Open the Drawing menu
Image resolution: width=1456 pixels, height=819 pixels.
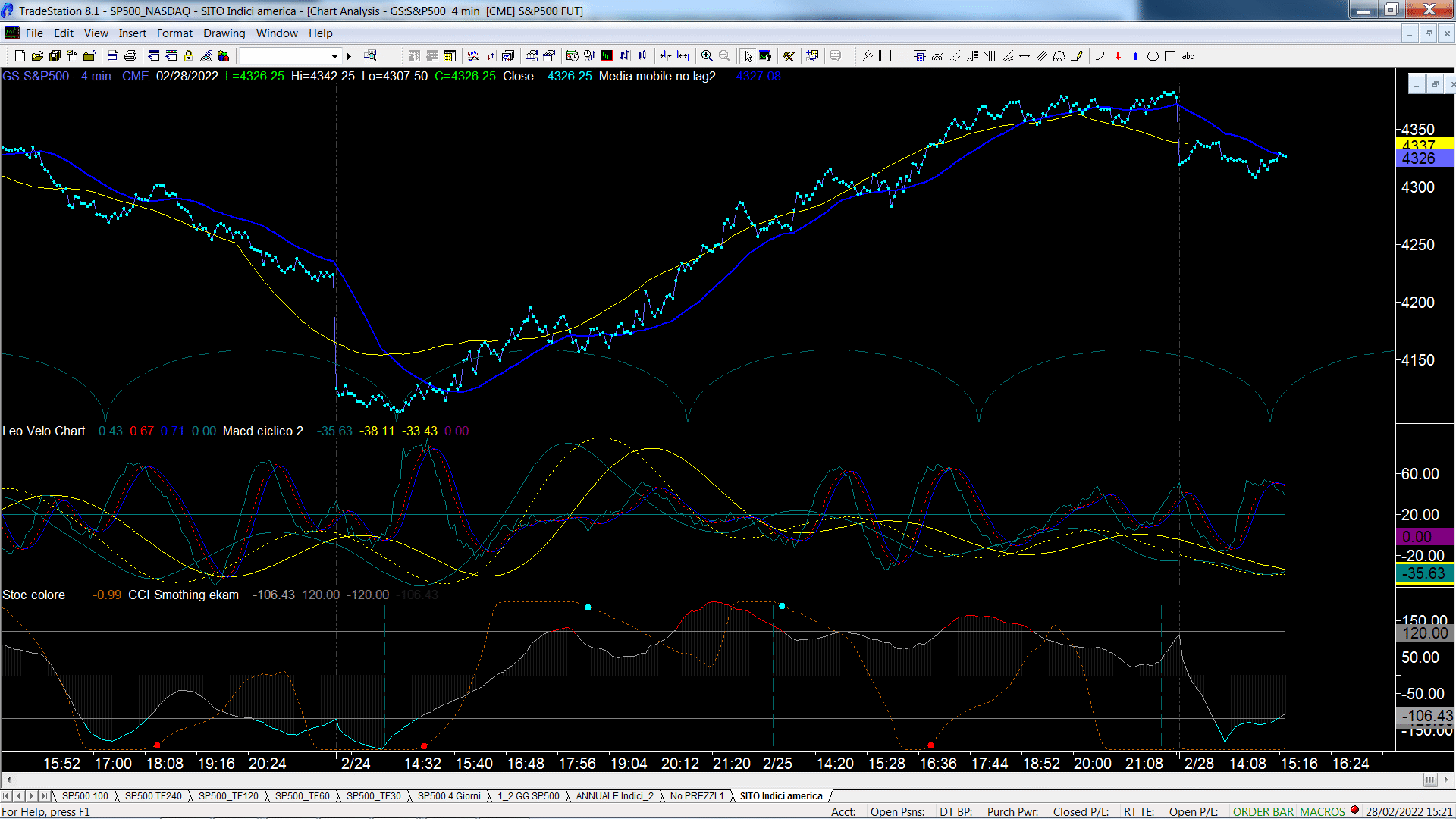(224, 33)
